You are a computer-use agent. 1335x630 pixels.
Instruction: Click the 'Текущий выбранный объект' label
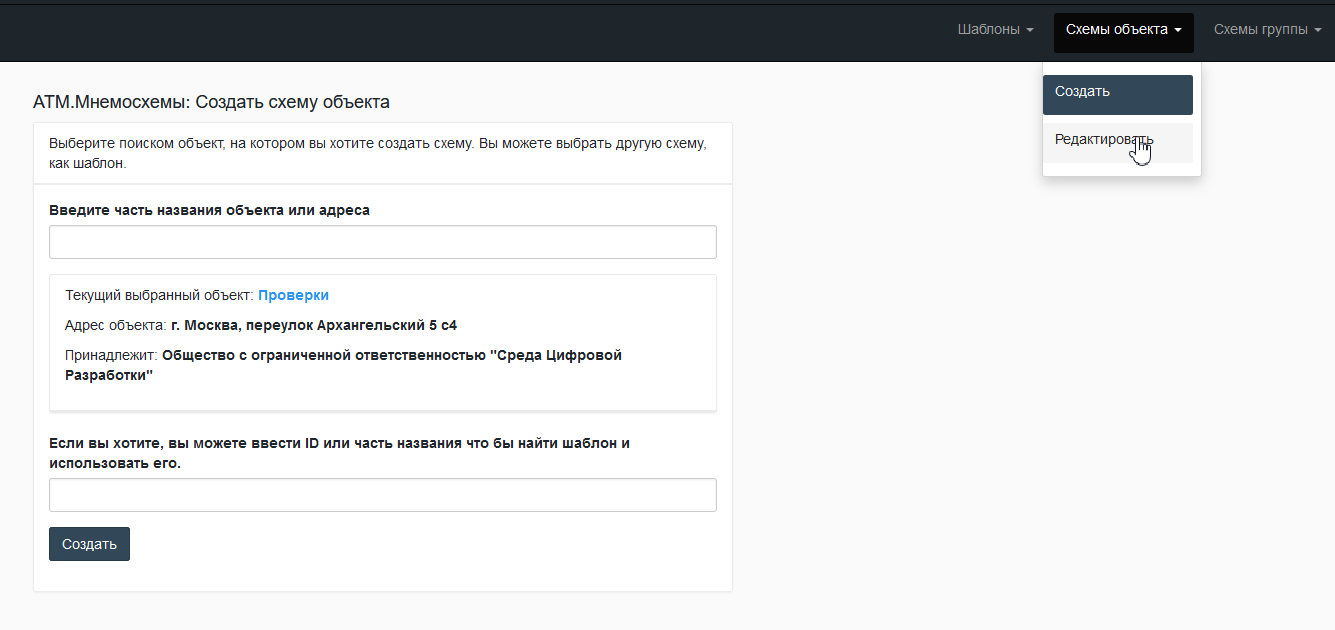159,295
